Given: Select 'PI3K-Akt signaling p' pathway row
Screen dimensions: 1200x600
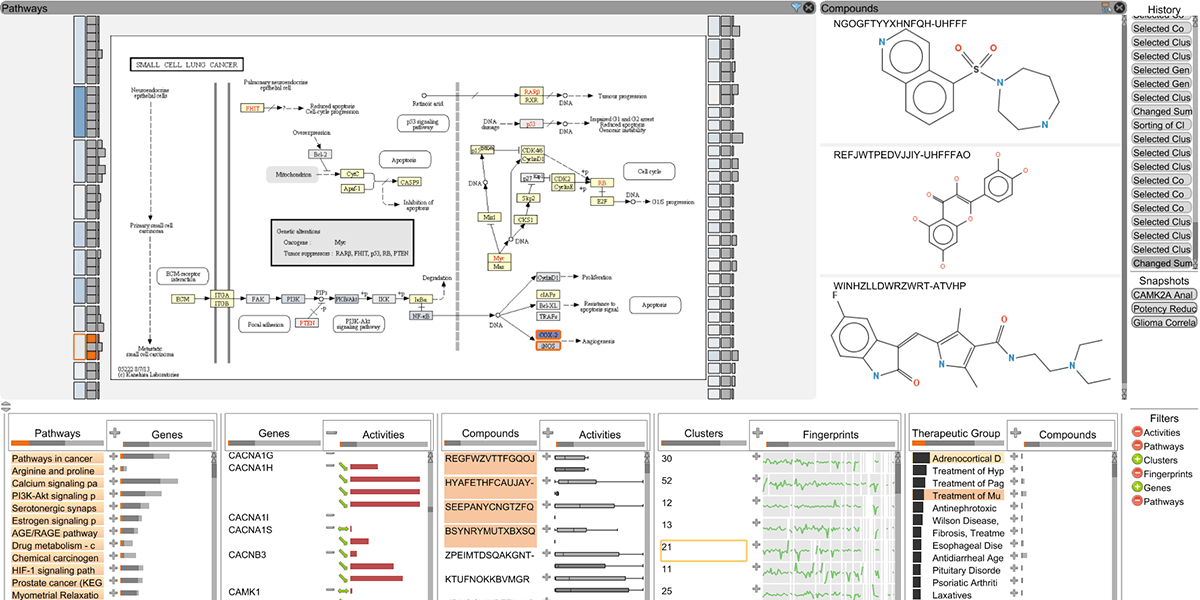Looking at the screenshot, I should (57, 496).
